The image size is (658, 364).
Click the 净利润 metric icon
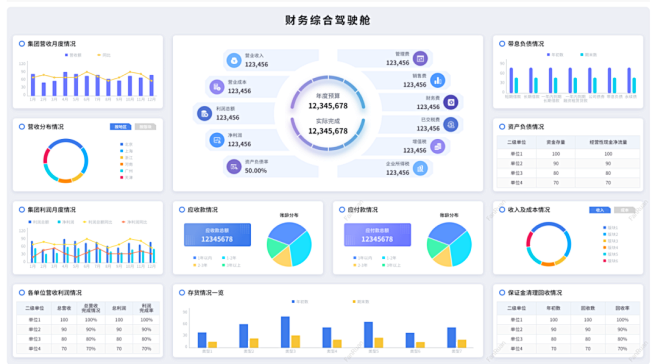pos(217,140)
